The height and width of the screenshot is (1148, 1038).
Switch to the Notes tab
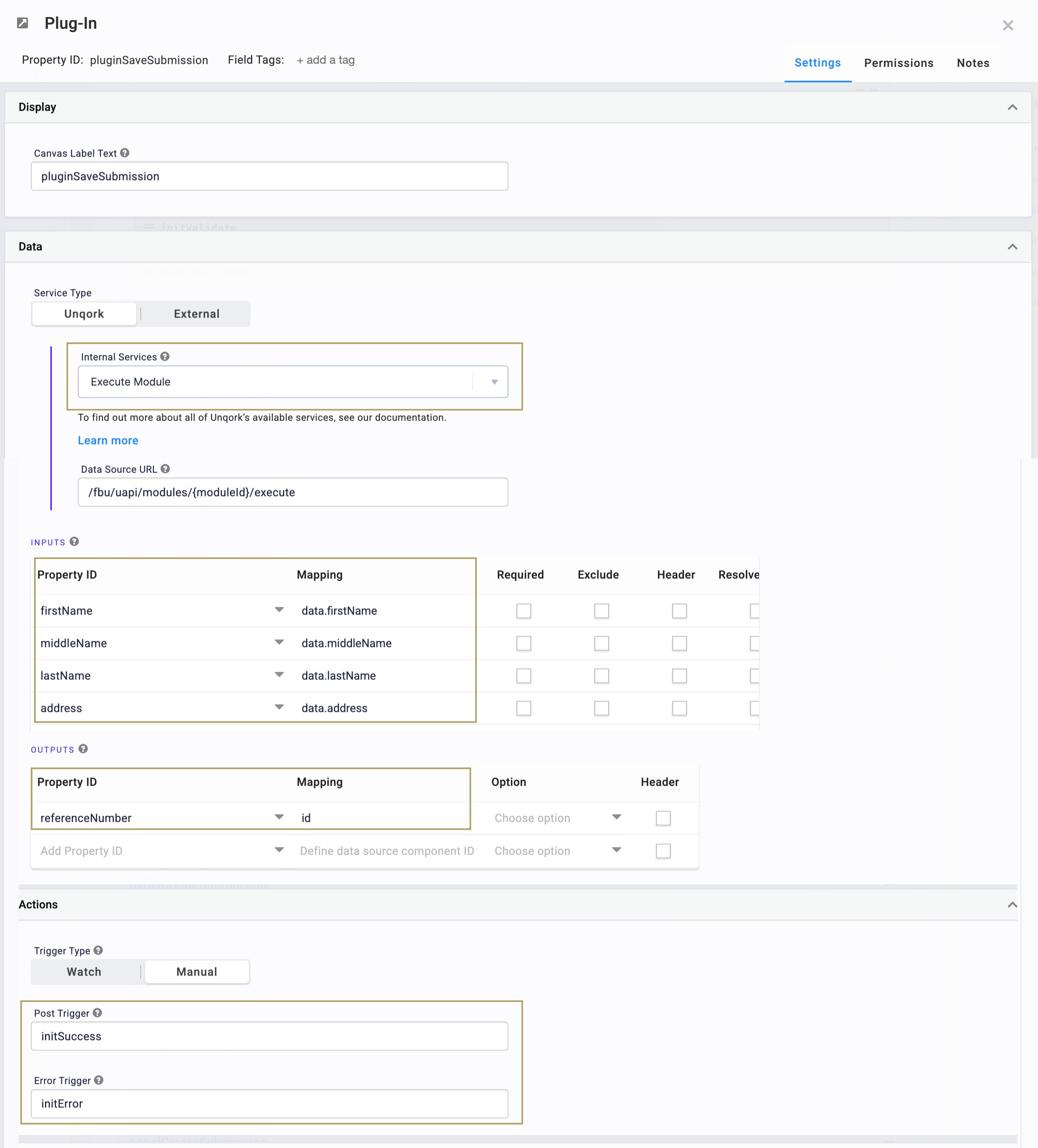(973, 62)
